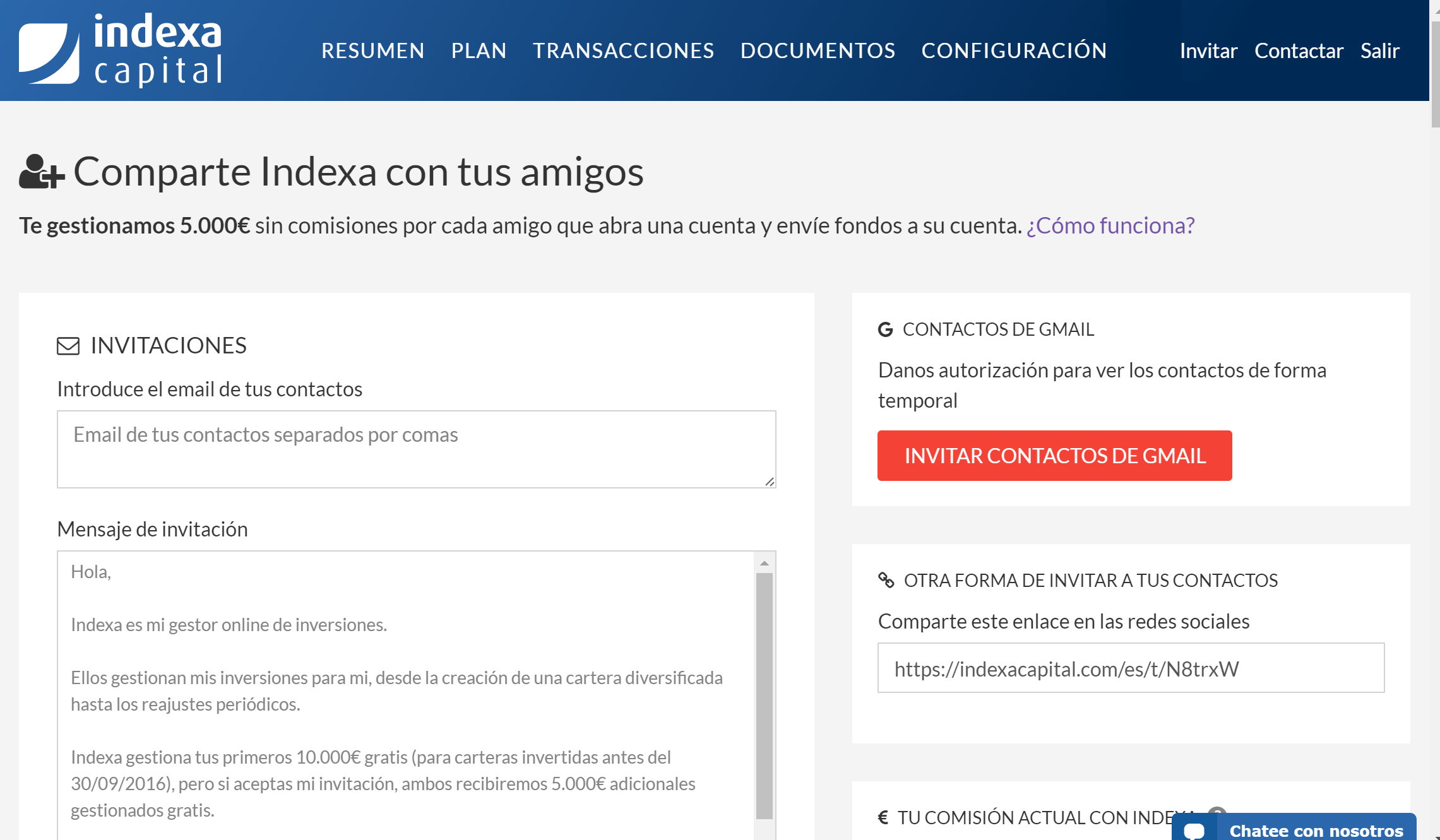Open CONFIGURACIÓN from the top menu
Image resolution: width=1440 pixels, height=840 pixels.
(1014, 50)
